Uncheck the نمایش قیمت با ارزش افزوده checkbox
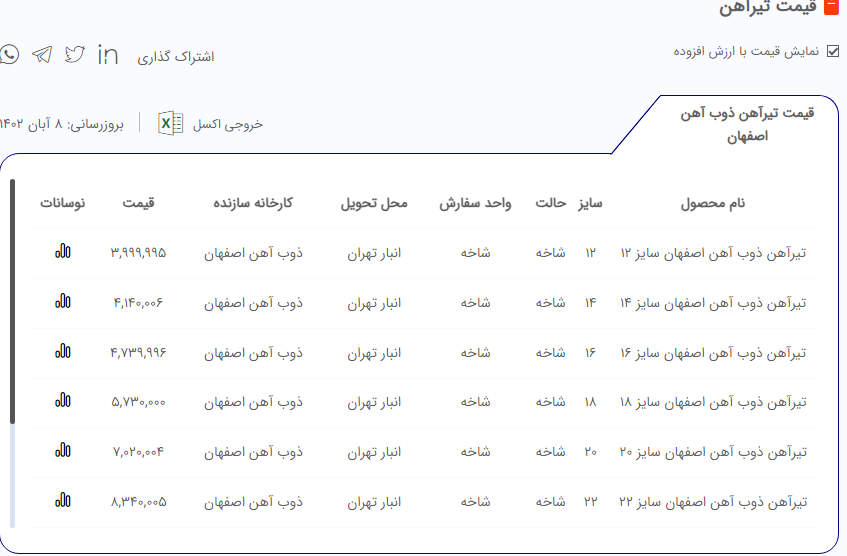847x556 pixels. coord(832,51)
